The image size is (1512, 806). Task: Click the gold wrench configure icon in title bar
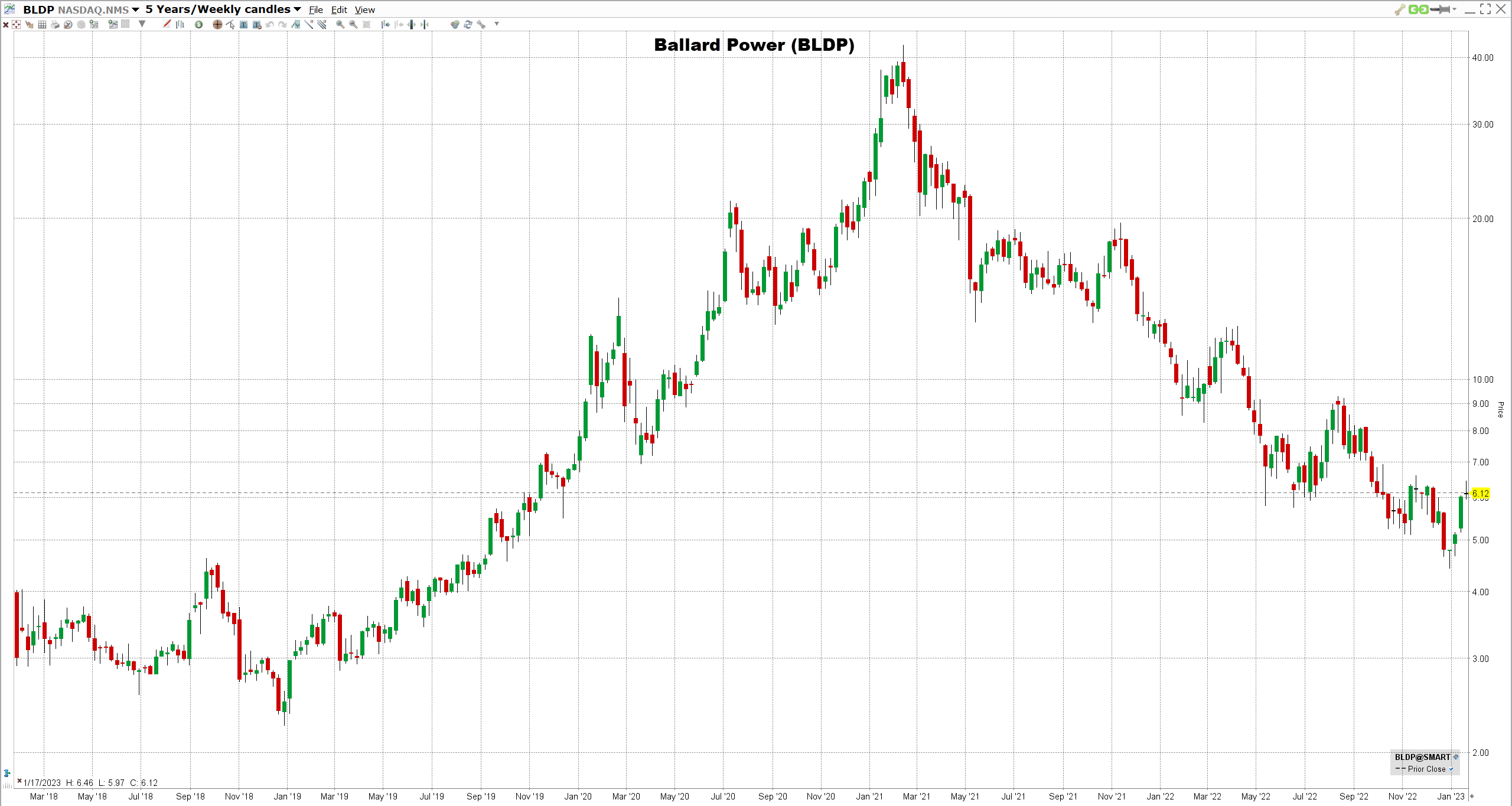click(x=1399, y=9)
